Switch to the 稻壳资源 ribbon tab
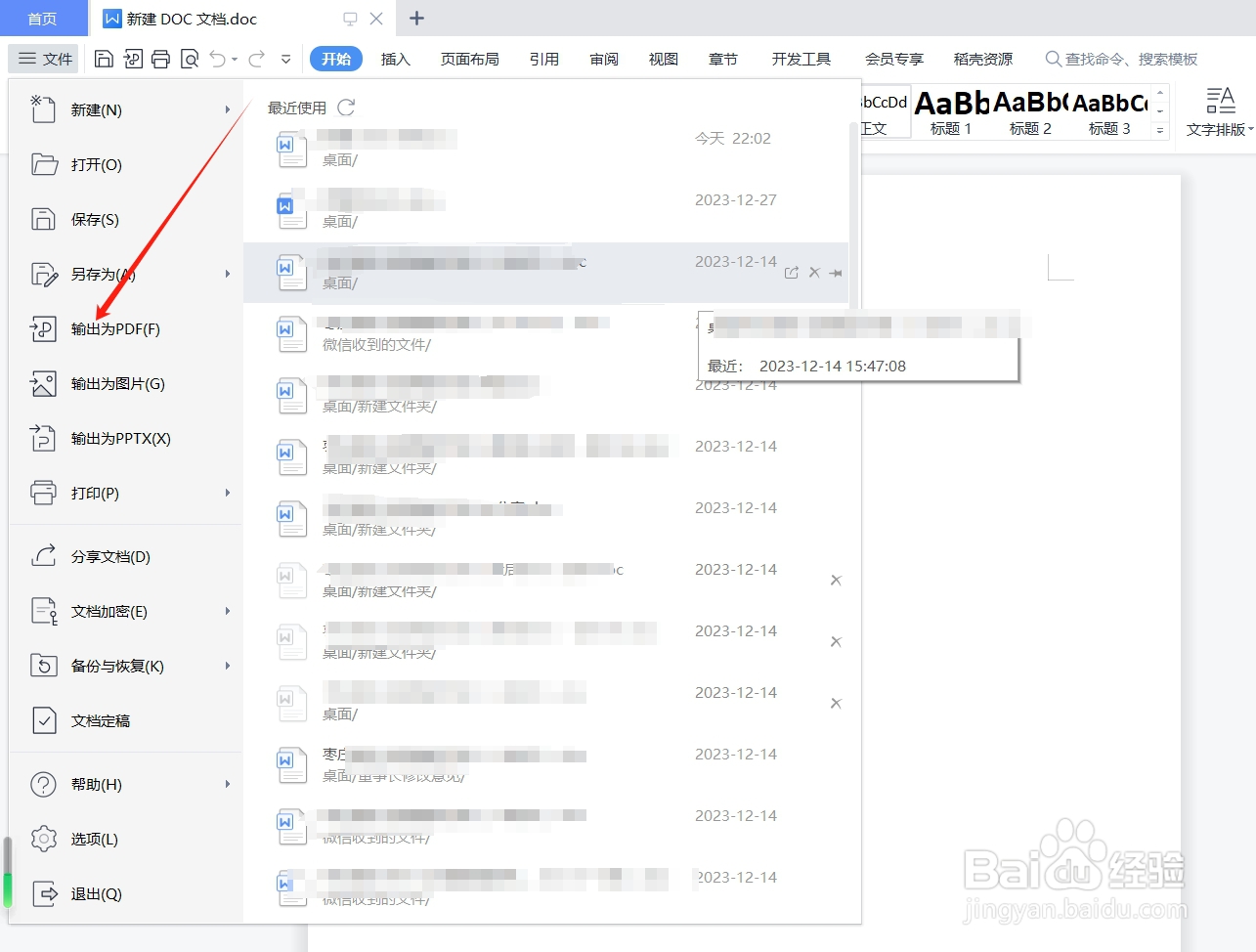 983,59
